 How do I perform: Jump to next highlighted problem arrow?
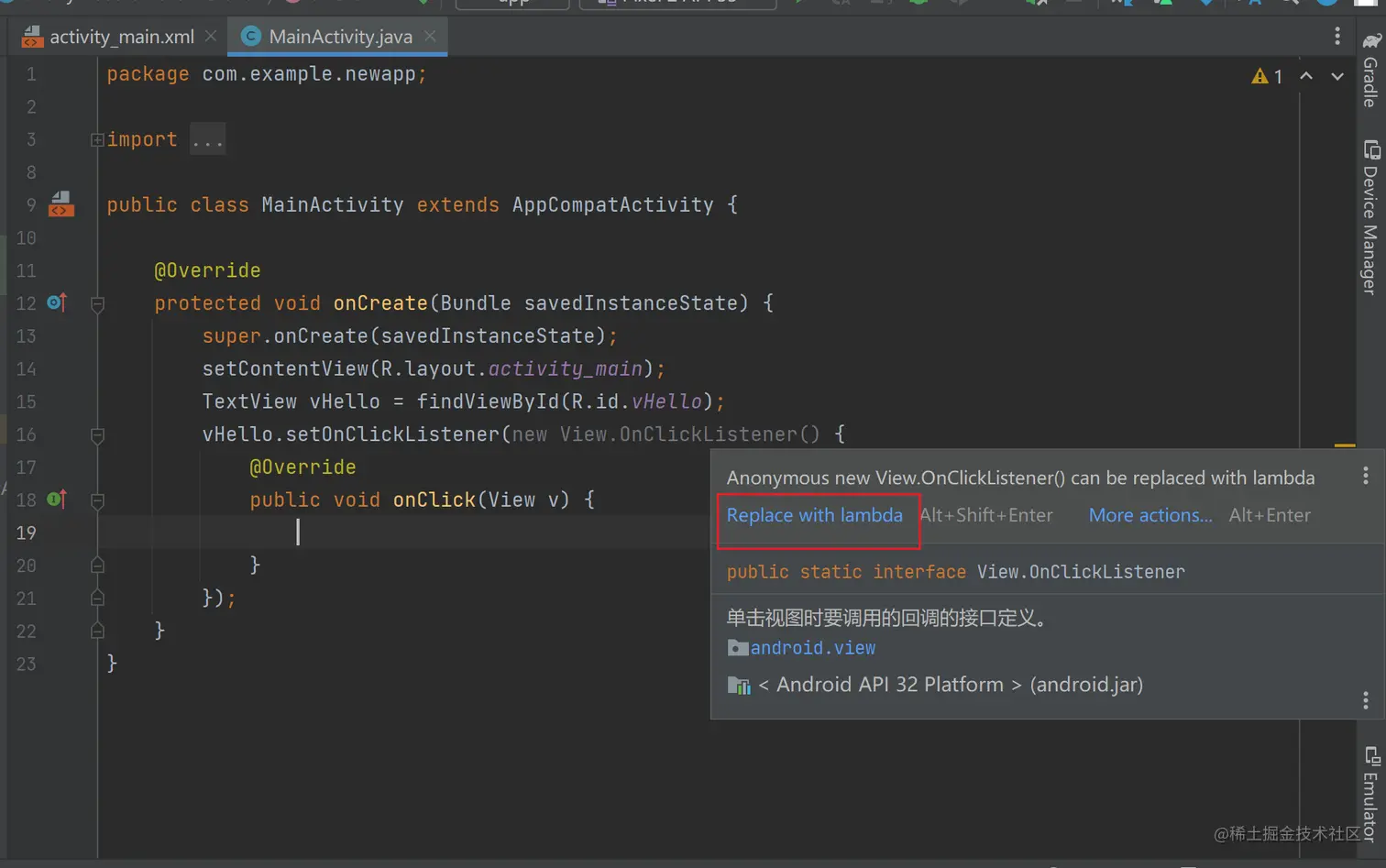[x=1337, y=76]
